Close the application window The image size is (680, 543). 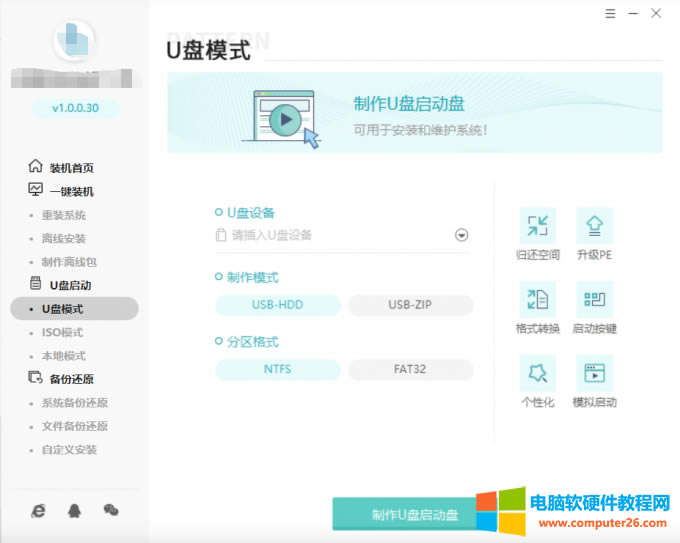pos(656,13)
